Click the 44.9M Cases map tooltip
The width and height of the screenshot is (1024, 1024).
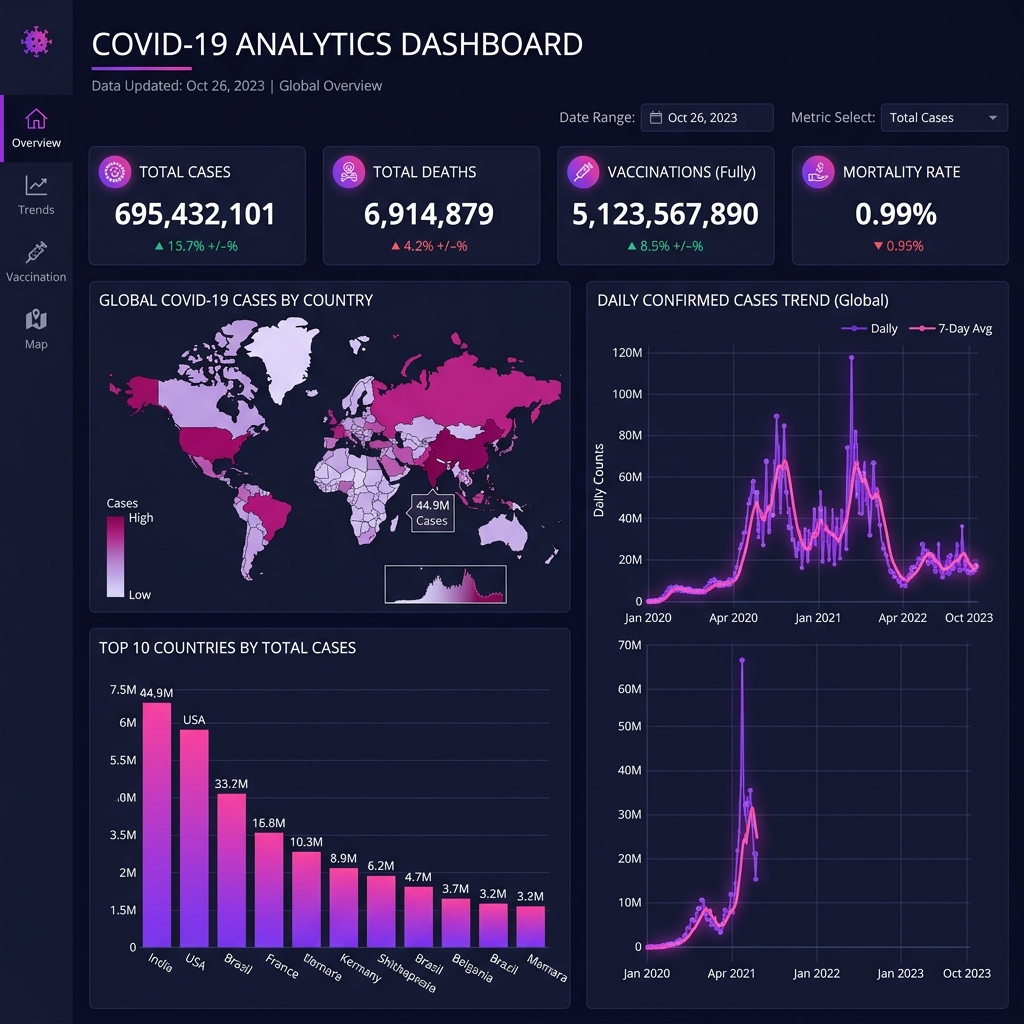tap(432, 513)
